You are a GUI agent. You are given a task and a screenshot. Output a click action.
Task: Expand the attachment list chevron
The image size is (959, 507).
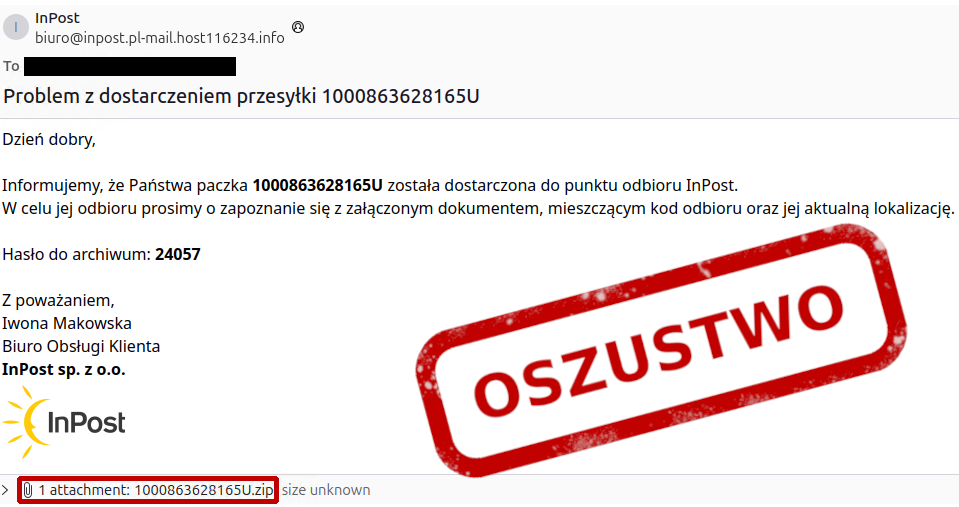(6, 490)
